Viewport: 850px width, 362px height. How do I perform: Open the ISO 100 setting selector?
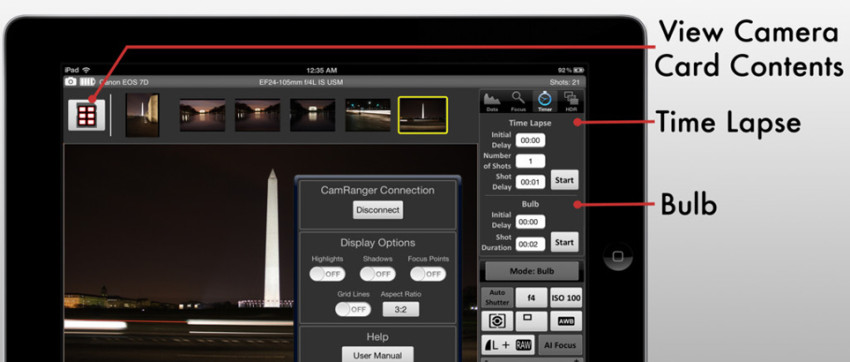click(566, 298)
